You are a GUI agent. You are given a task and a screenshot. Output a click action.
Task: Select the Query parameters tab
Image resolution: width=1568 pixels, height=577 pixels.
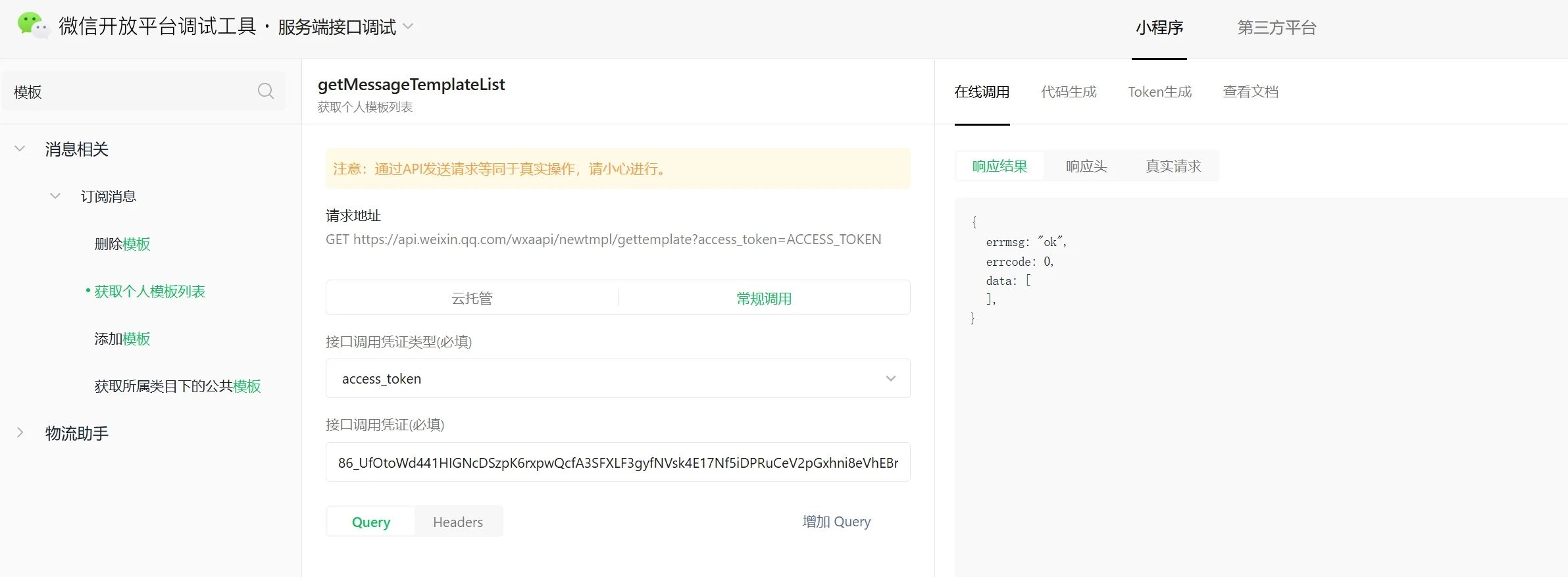pos(371,522)
